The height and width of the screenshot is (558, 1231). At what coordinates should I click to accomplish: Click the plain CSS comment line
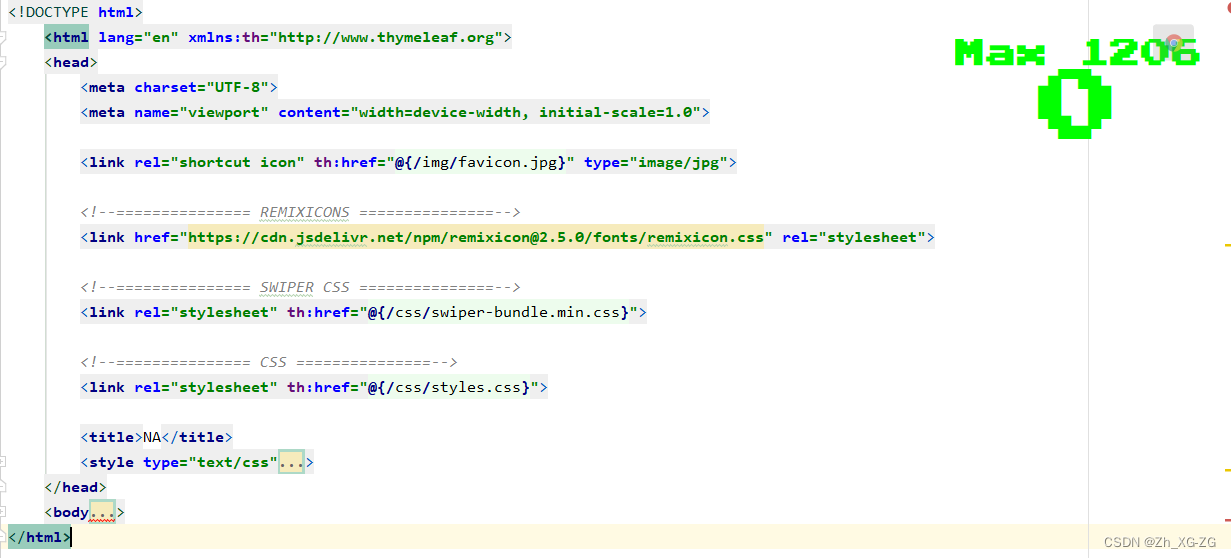tap(269, 362)
